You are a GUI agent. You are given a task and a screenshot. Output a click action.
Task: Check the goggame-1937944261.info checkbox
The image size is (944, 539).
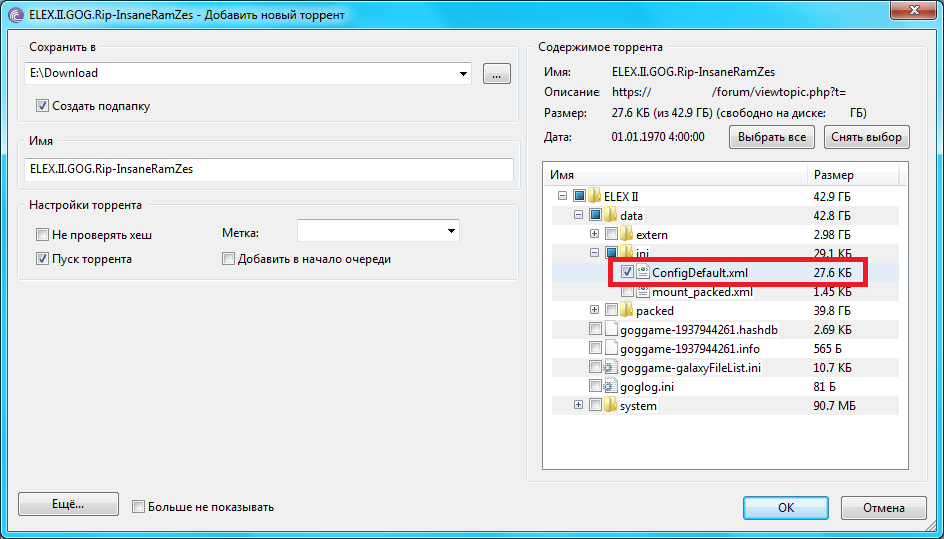coord(595,348)
